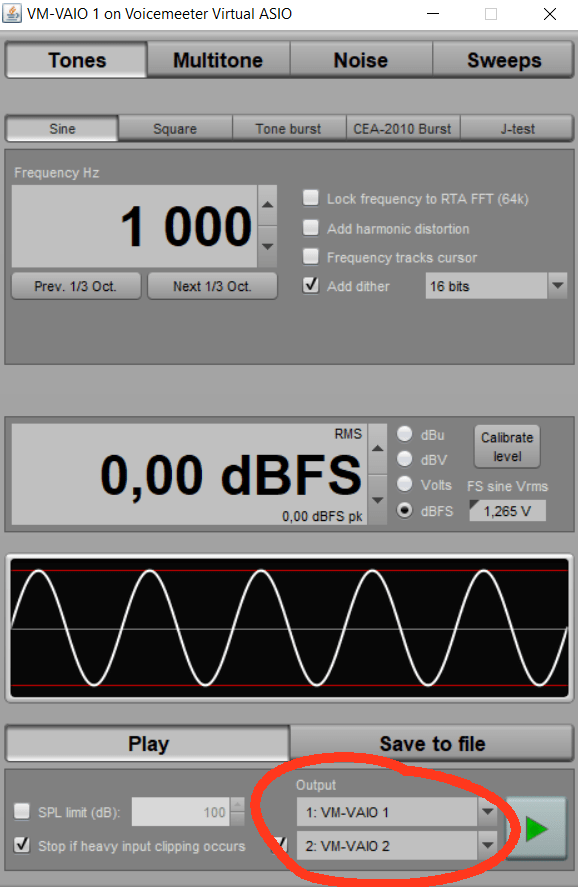Click the sine waveform preview display

(x=289, y=628)
